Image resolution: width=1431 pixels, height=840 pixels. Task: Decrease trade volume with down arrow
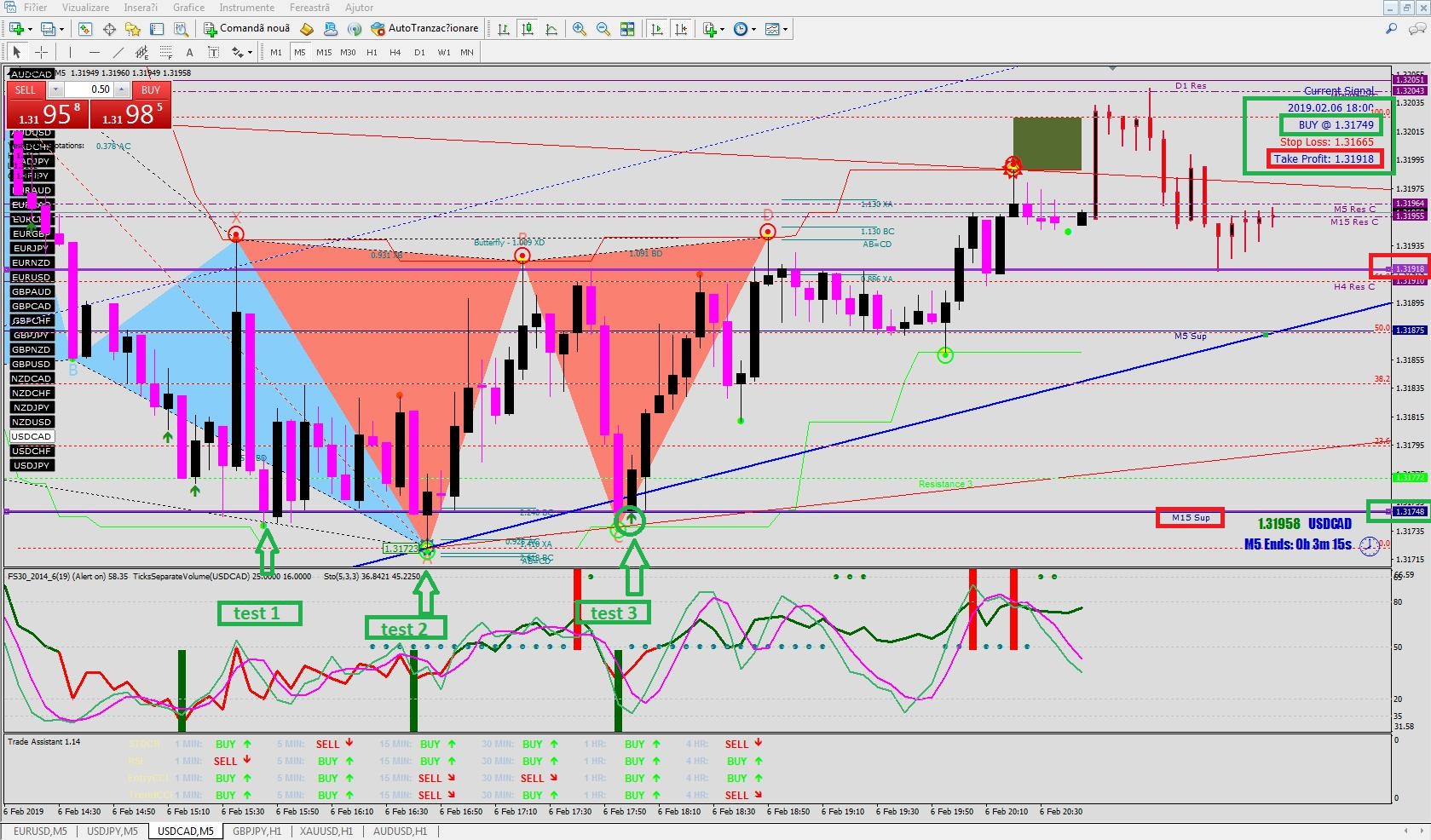click(x=56, y=89)
